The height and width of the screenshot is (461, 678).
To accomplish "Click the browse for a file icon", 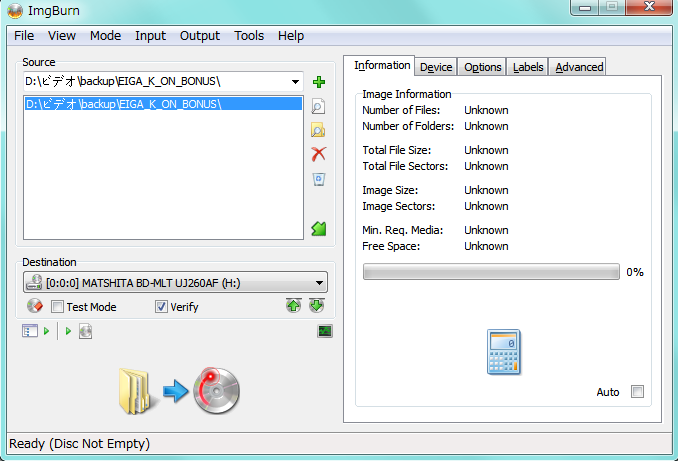I will (318, 106).
